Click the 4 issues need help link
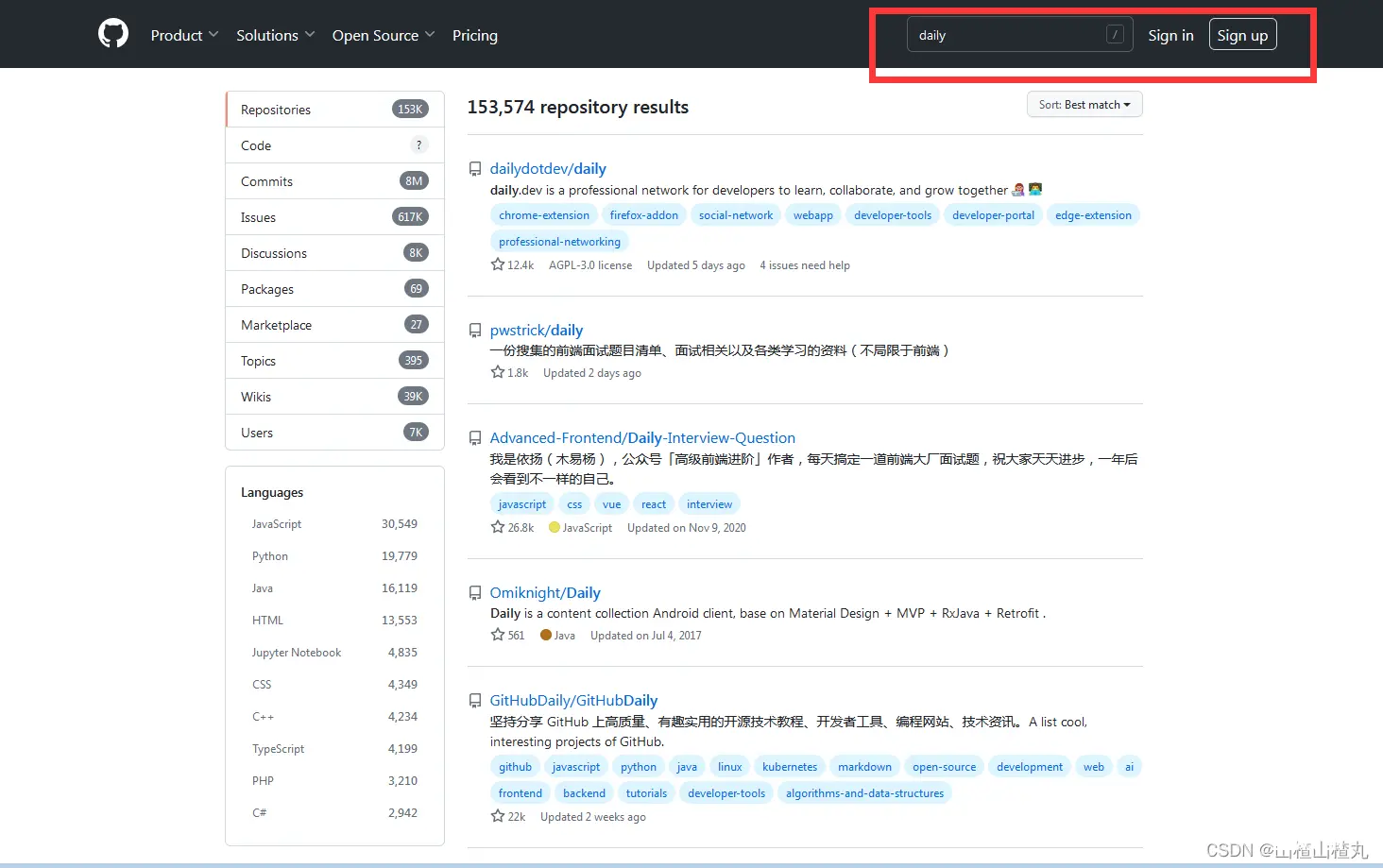The image size is (1383, 868). (x=805, y=265)
